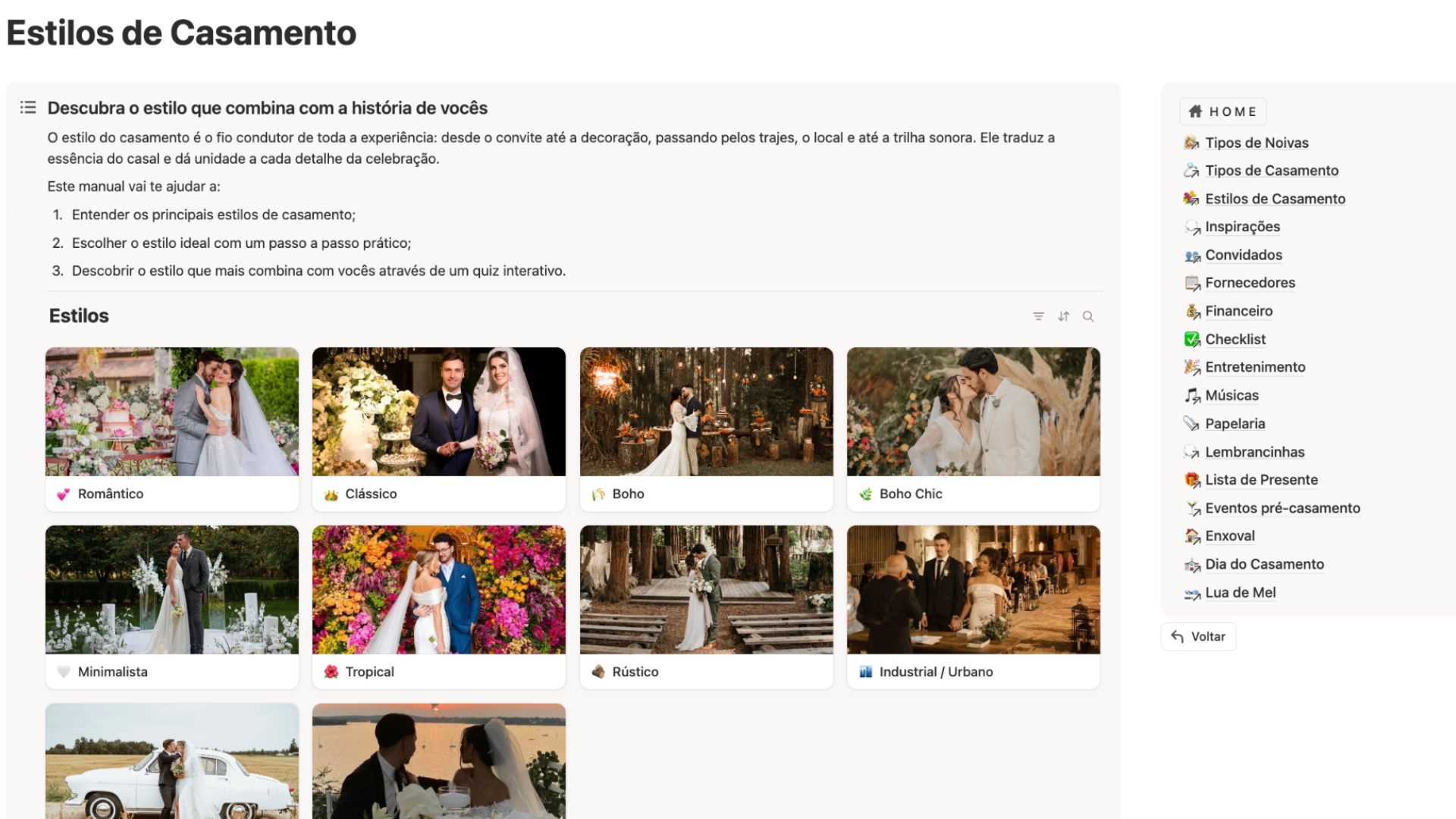Click the Lista de Presente gift icon
Screen dimensions: 1456x819
click(x=1192, y=480)
